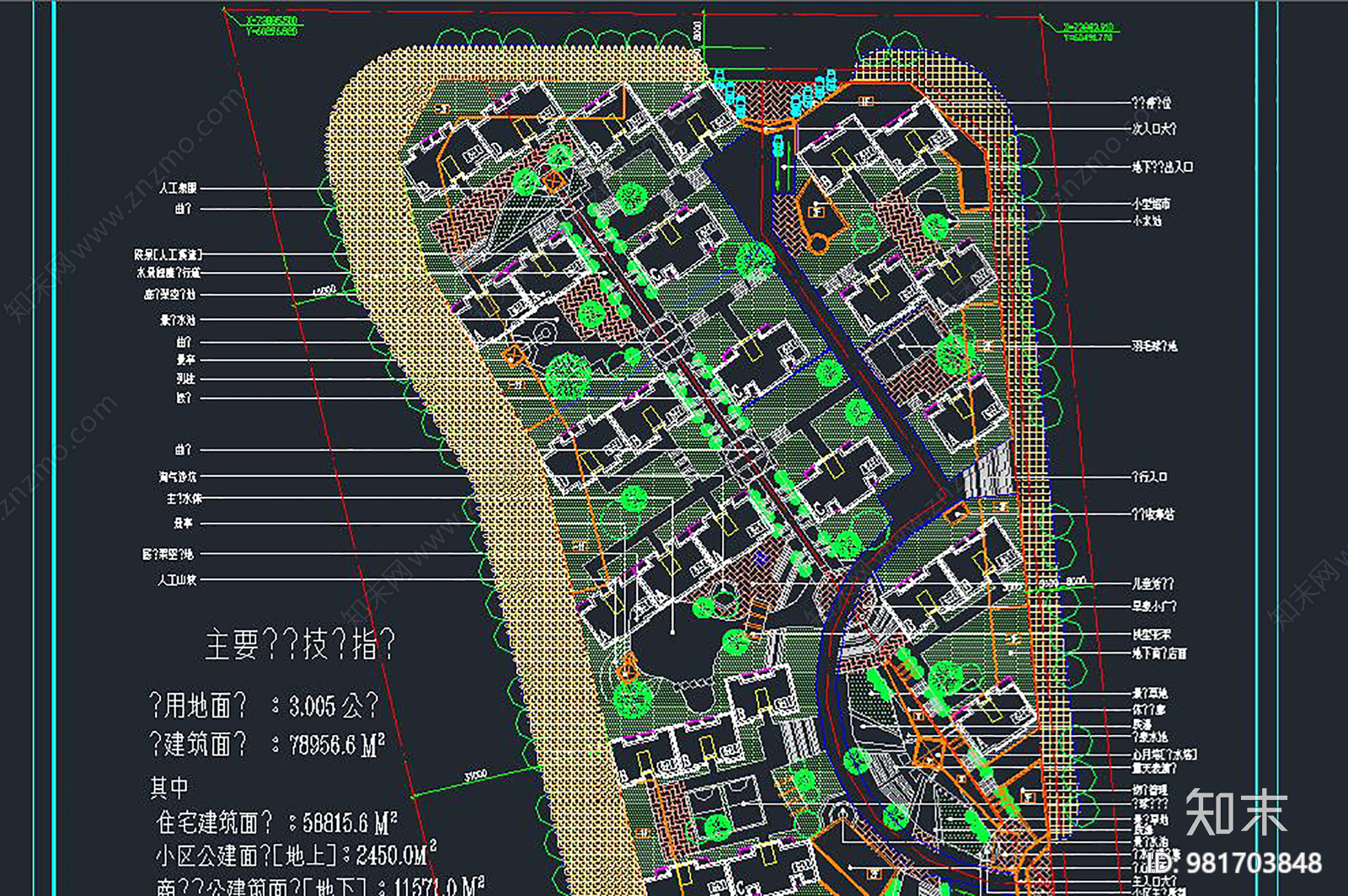Select the "58815.6 M²" residential area value
The height and width of the screenshot is (896, 1348).
coord(350,822)
